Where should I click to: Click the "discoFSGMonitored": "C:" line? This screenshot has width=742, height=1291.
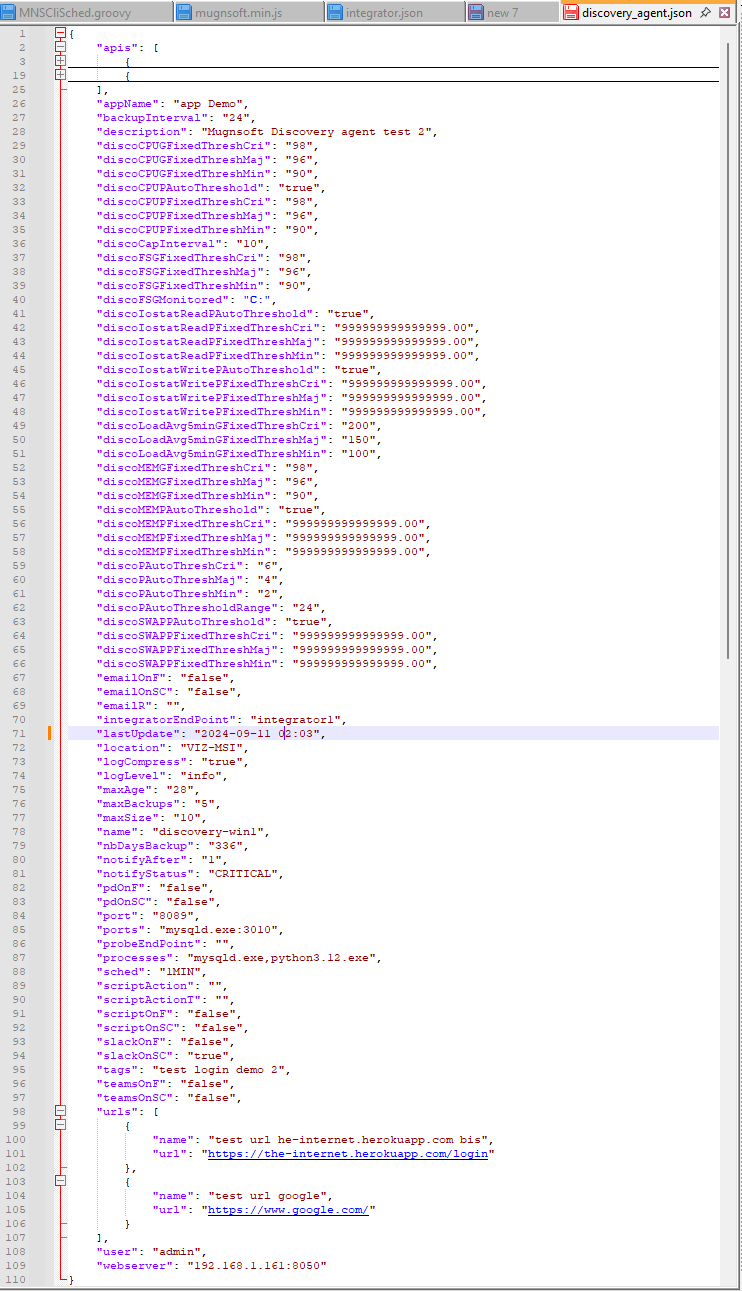click(185, 299)
